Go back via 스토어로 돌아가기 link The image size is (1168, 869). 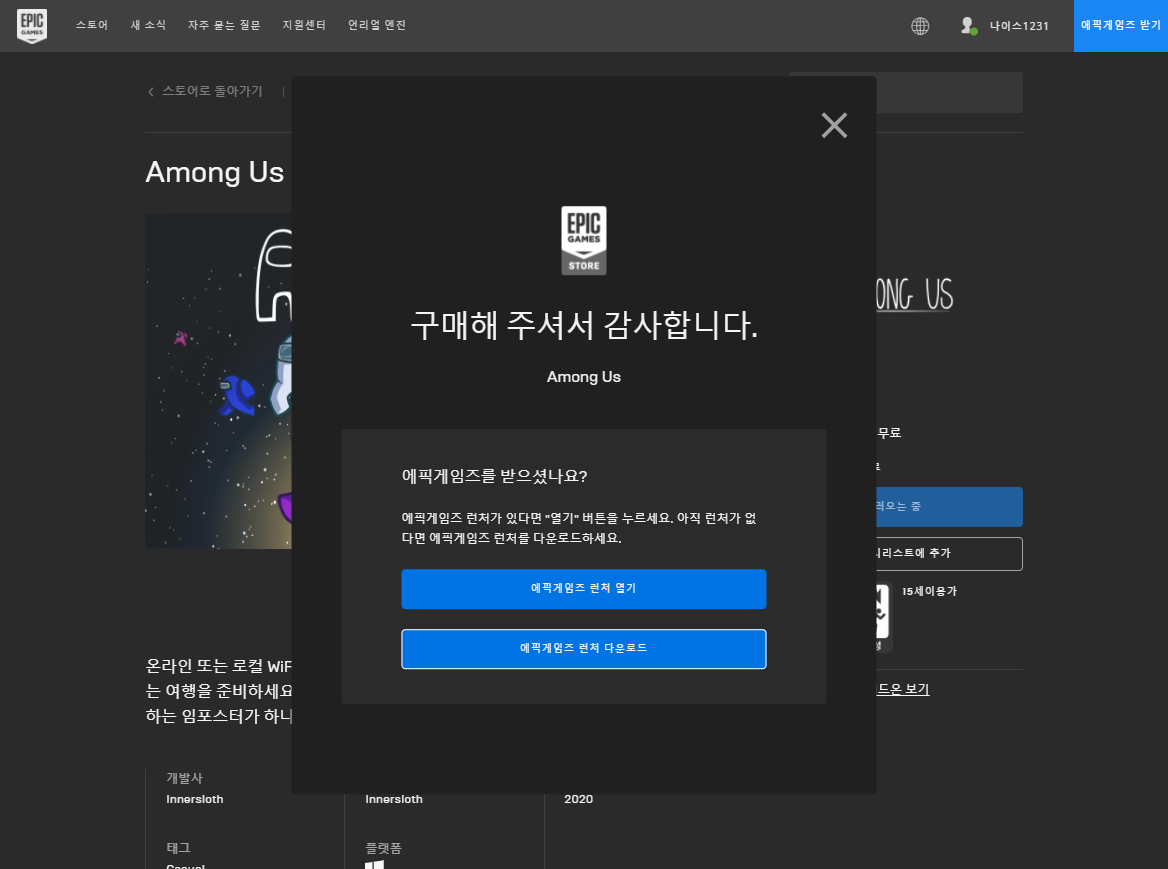pos(212,91)
